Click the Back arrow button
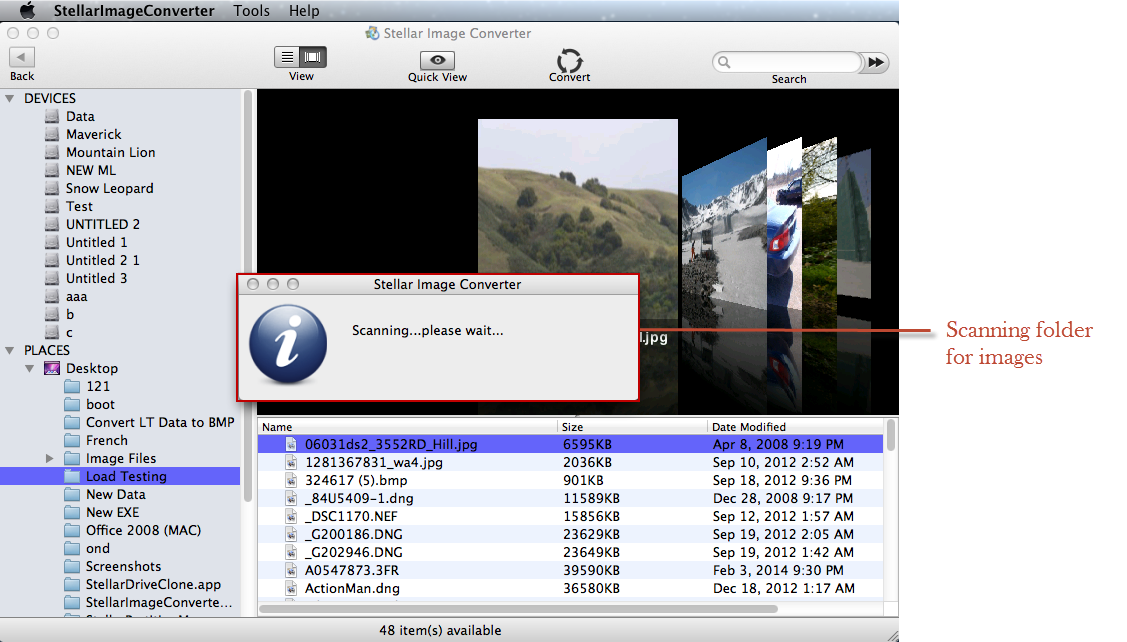This screenshot has width=1127, height=642. tap(22, 58)
